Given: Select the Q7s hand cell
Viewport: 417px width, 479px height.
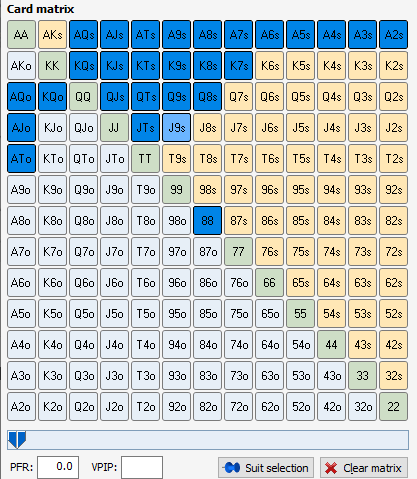Looking at the screenshot, I should [x=238, y=97].
